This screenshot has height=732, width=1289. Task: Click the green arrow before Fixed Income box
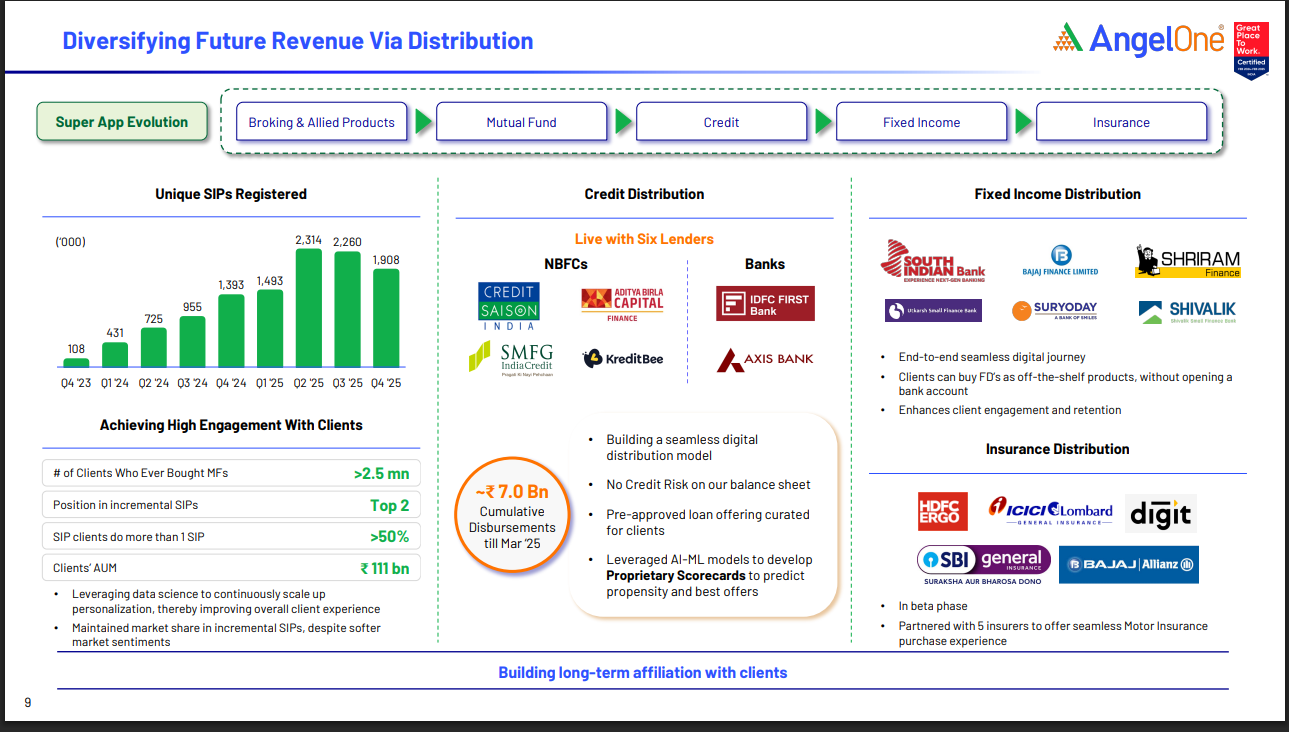823,122
